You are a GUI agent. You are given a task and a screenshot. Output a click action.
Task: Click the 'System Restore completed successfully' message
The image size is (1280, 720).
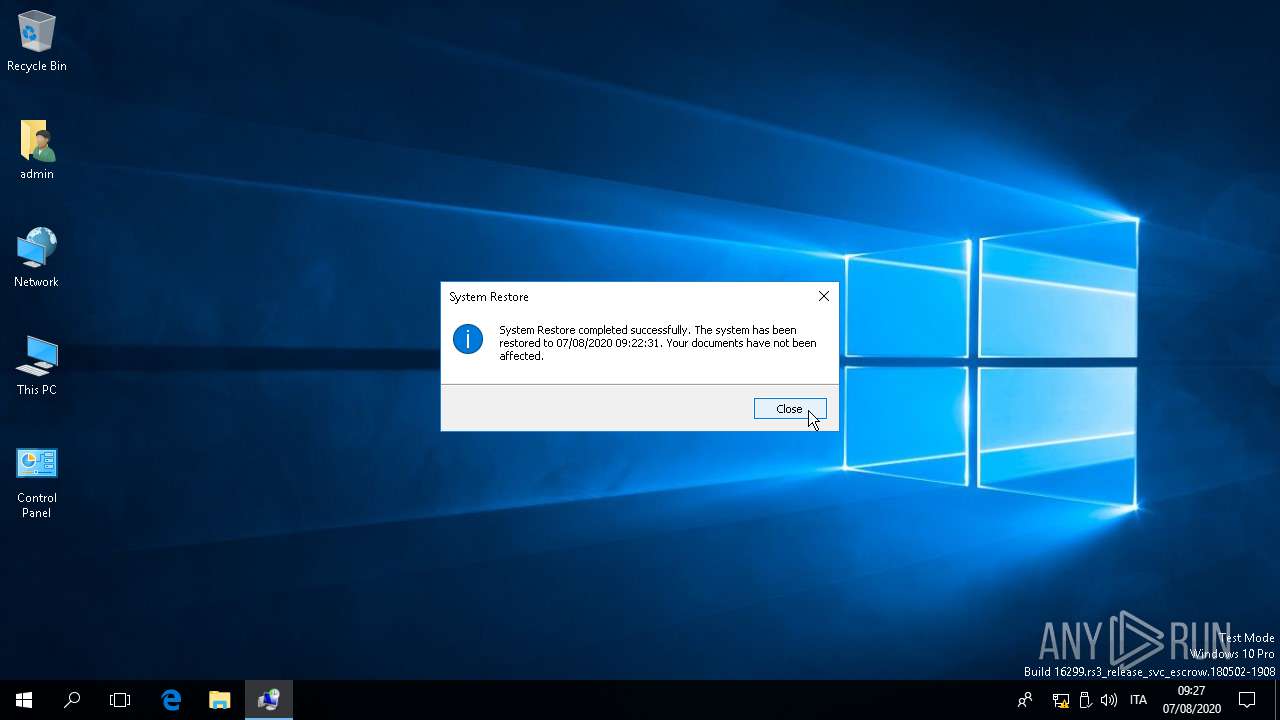658,343
